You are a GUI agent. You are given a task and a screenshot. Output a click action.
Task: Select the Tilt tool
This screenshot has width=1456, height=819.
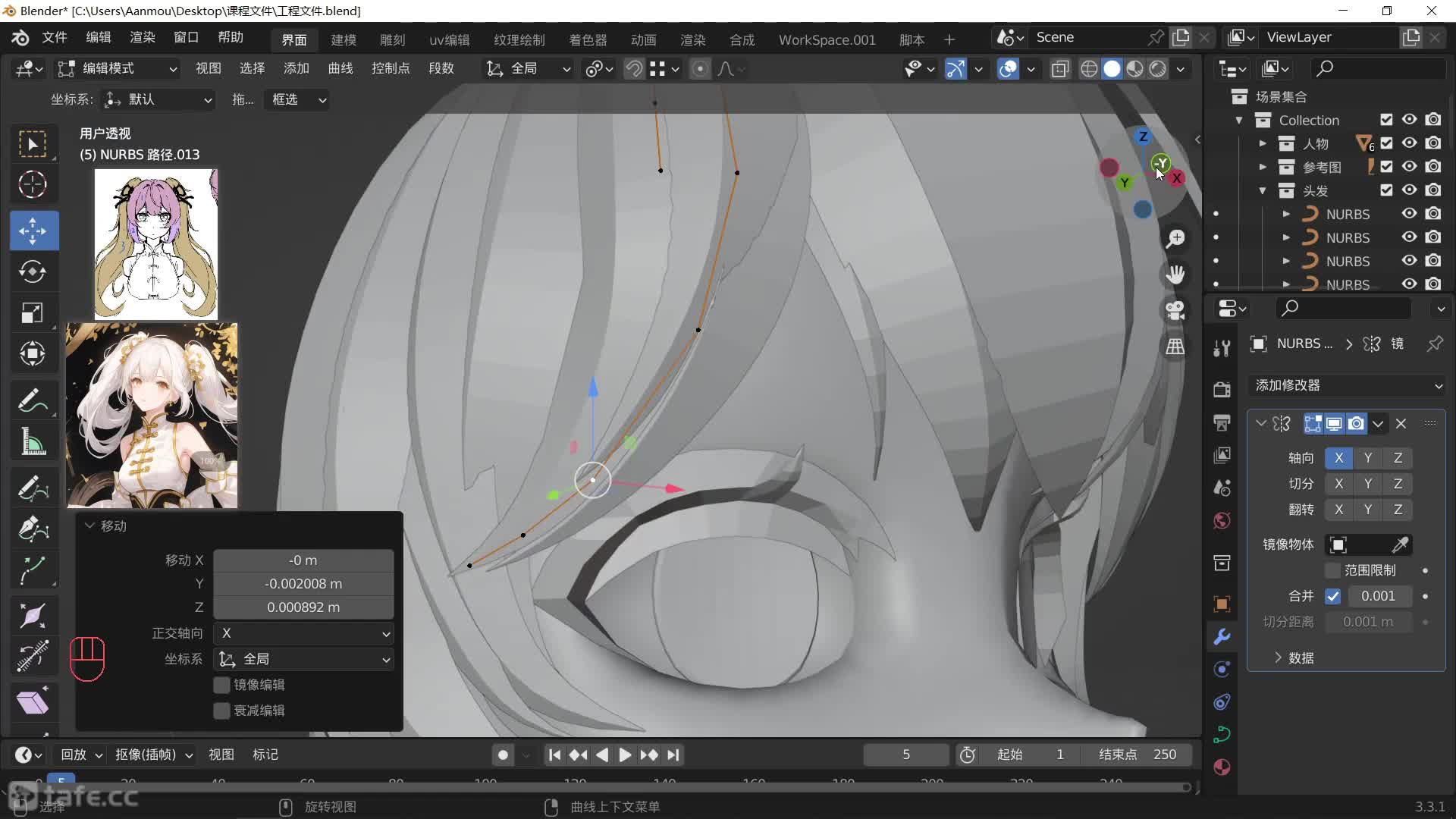tap(33, 657)
